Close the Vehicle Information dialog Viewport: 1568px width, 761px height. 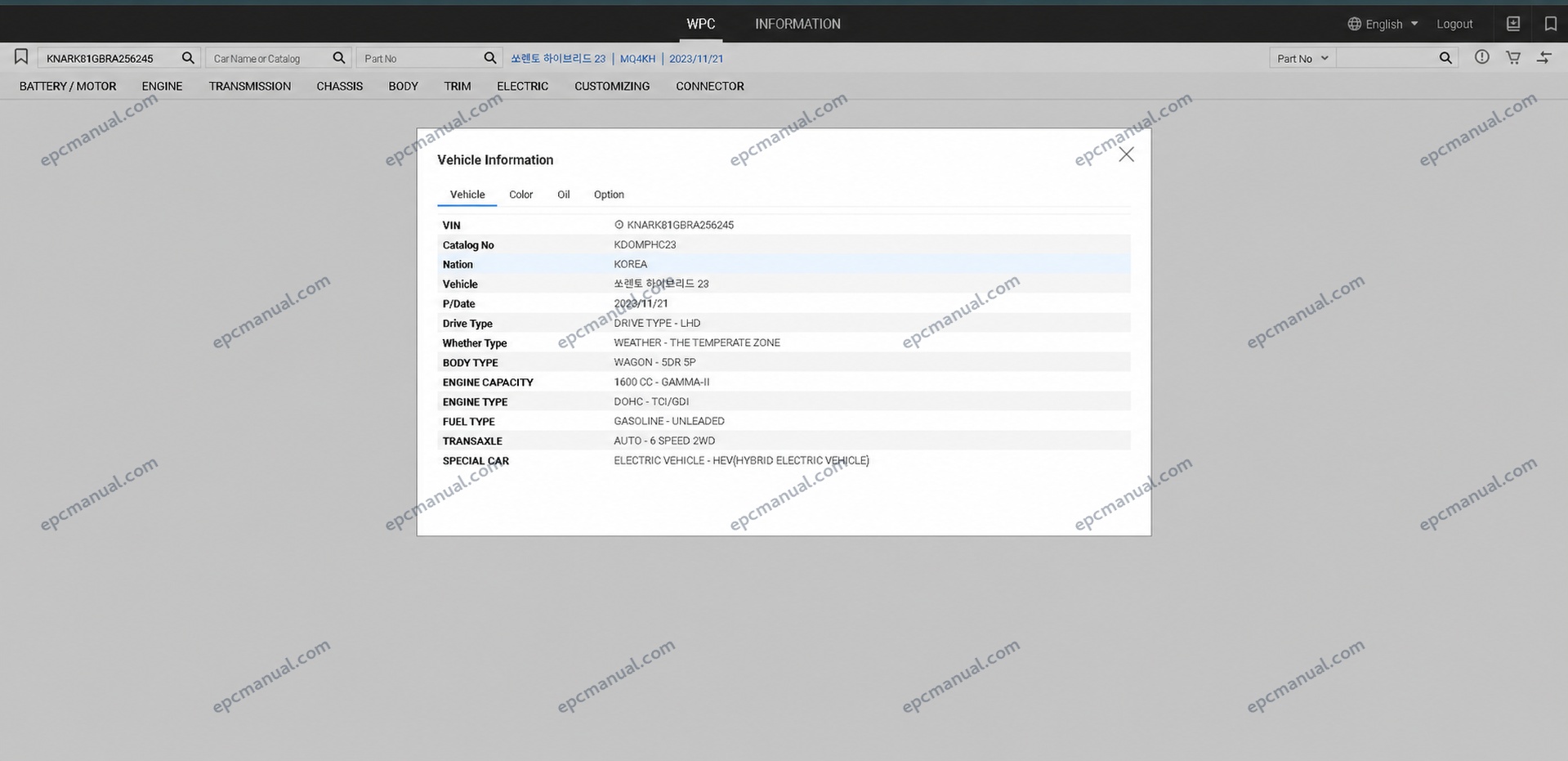click(x=1126, y=154)
